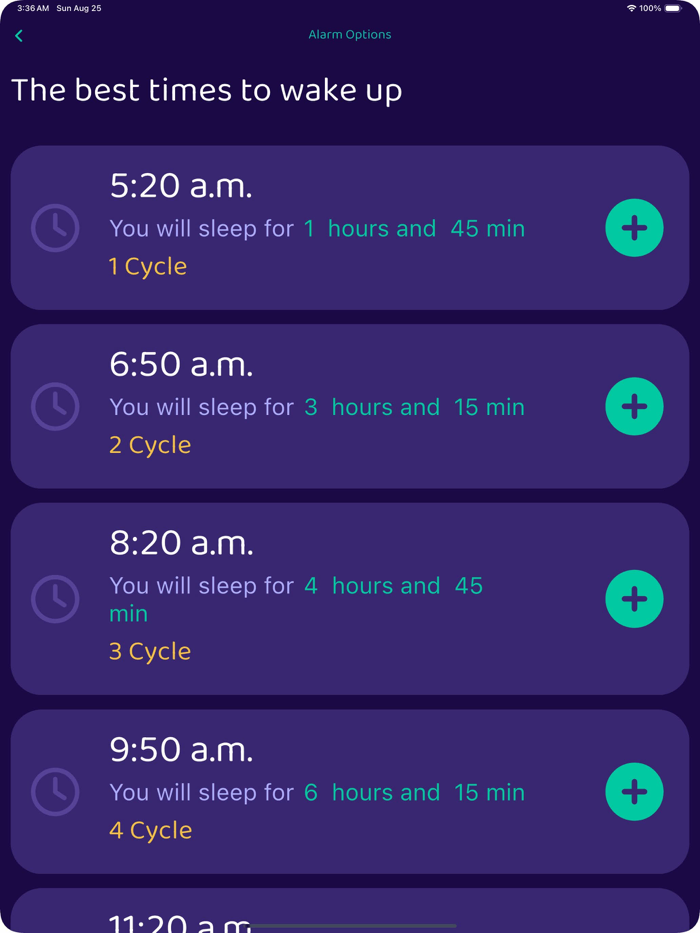Select the 3 Cycle label
Viewport: 700px width, 933px height.
pos(149,651)
